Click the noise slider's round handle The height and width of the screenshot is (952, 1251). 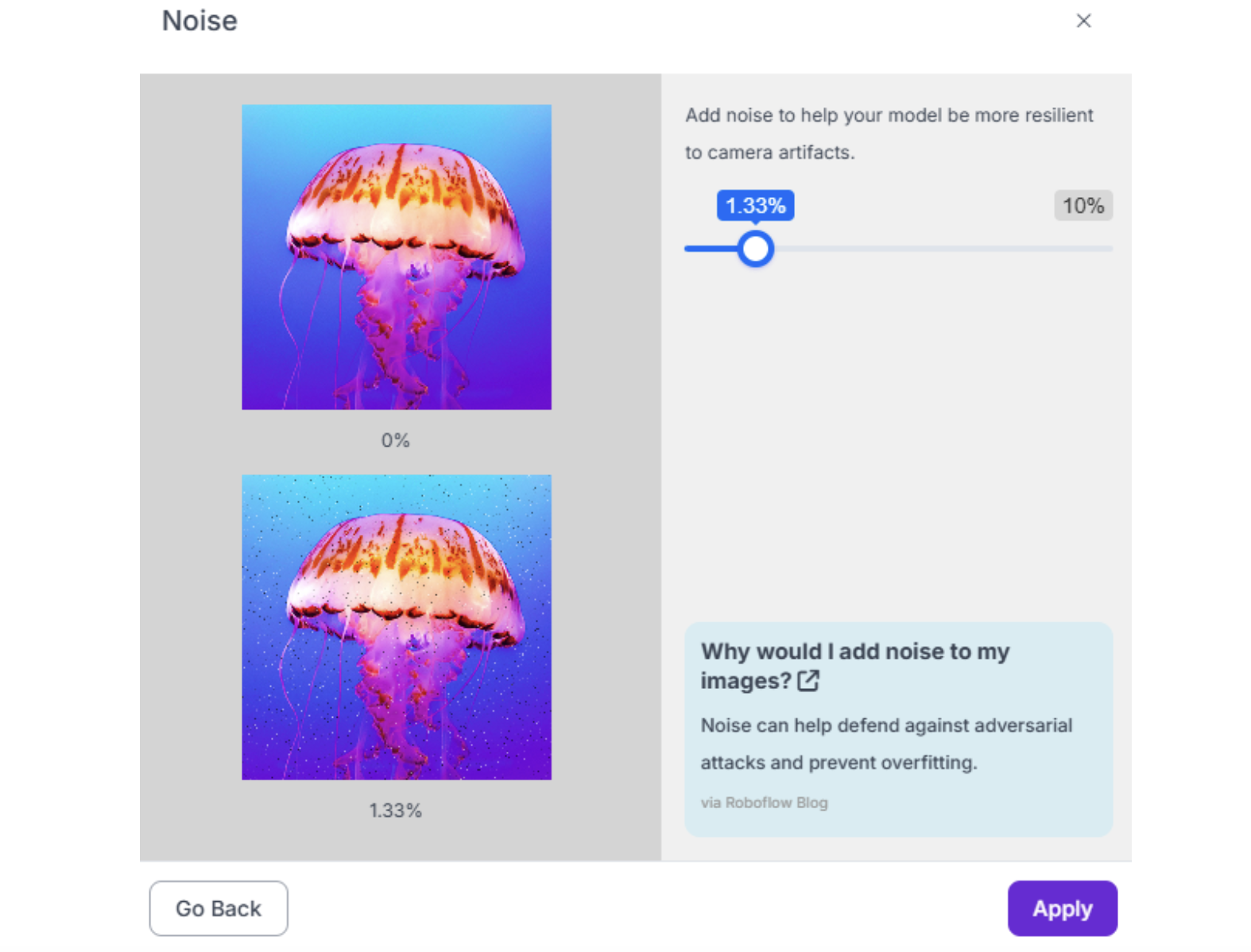pos(755,249)
